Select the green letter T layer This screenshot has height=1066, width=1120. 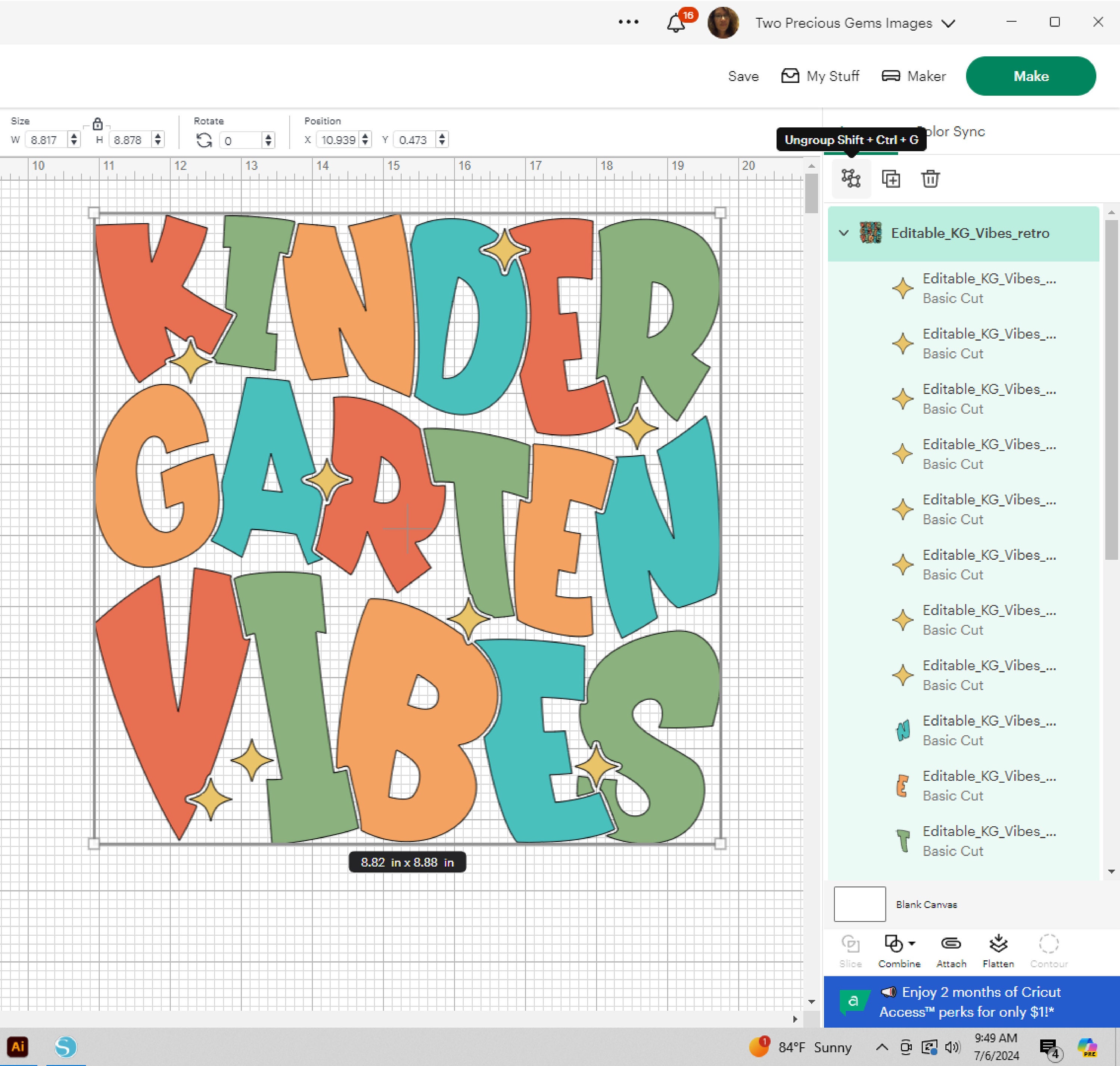pos(964,840)
